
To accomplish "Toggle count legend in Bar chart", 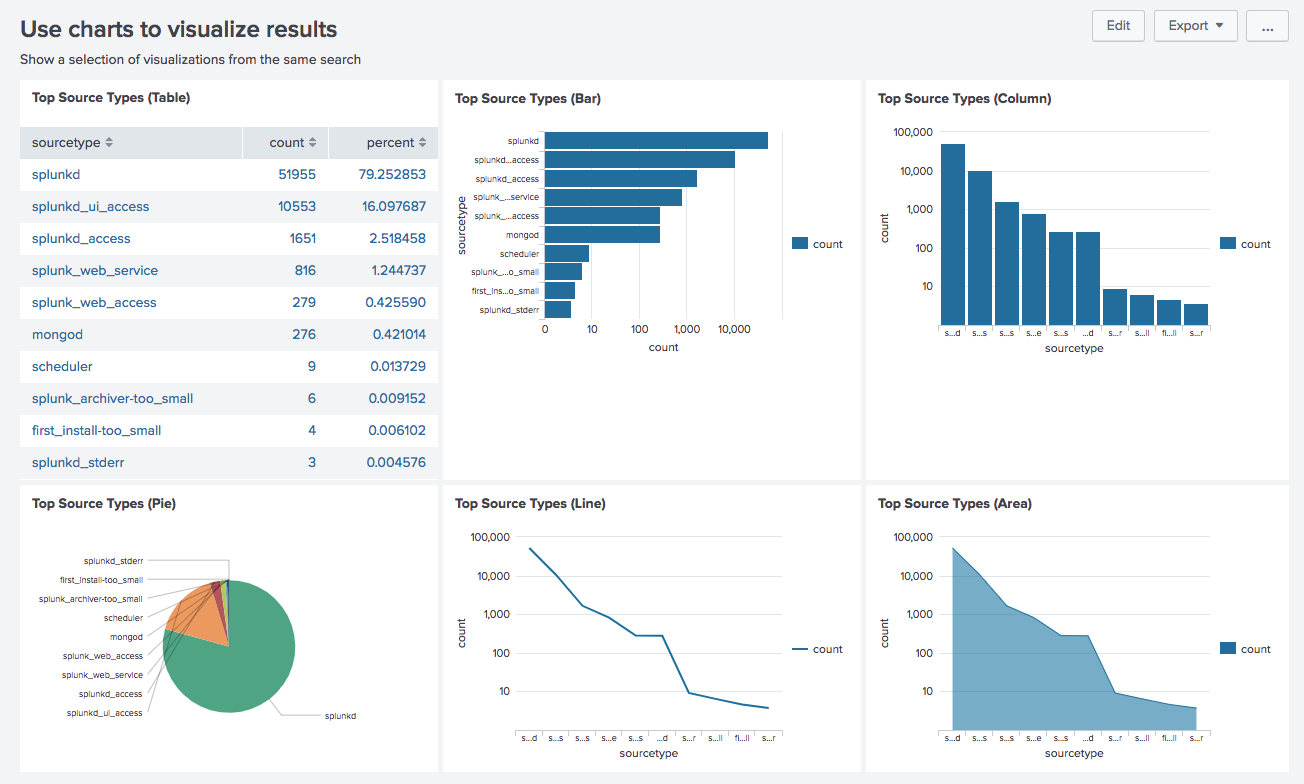I will tap(817, 244).
